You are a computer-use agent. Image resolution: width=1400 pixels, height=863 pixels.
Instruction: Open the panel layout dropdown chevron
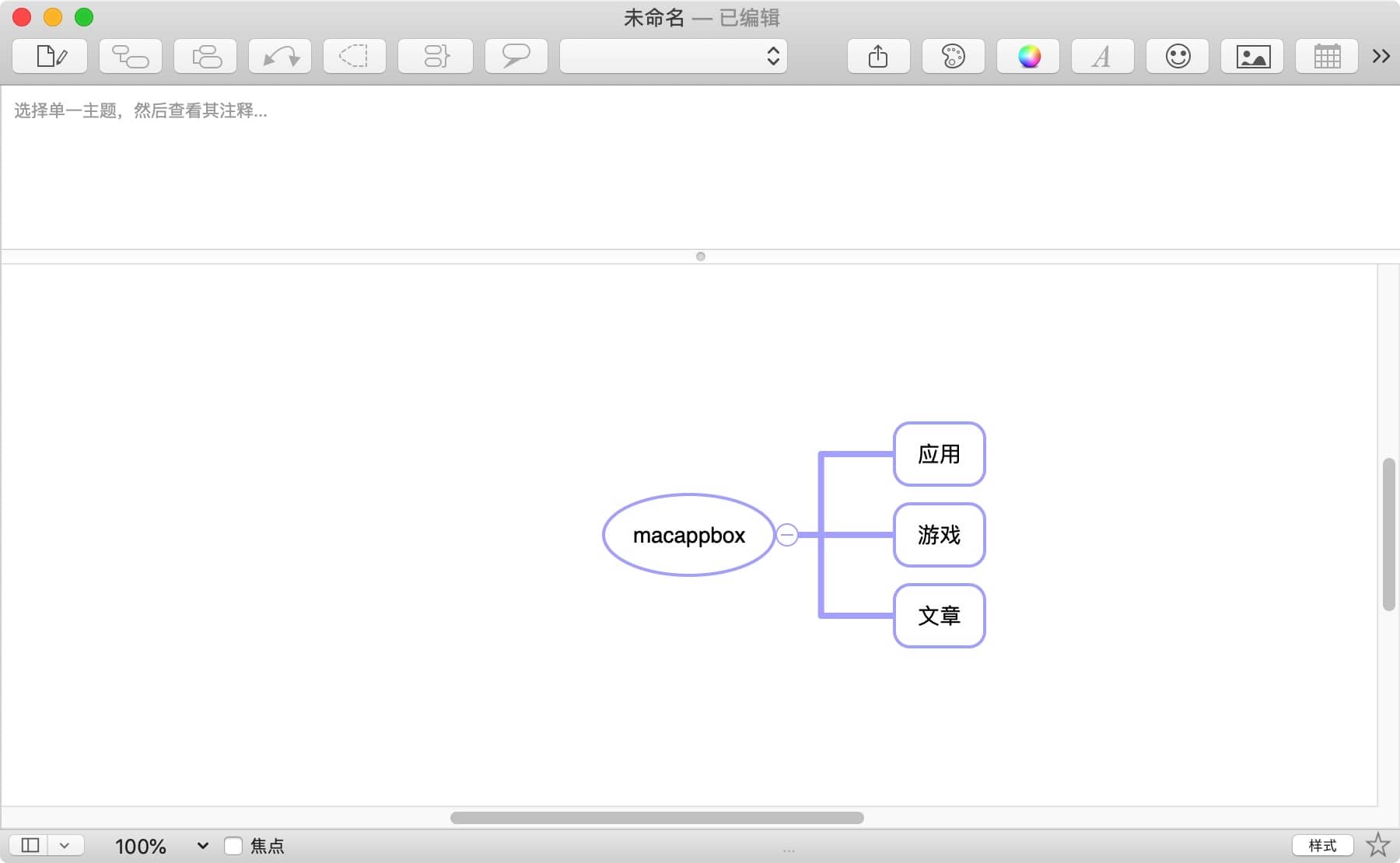(65, 845)
